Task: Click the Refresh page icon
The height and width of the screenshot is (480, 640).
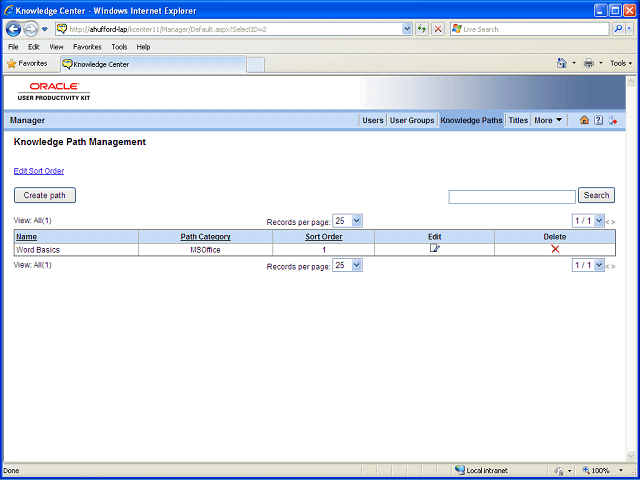Action: click(x=422, y=29)
